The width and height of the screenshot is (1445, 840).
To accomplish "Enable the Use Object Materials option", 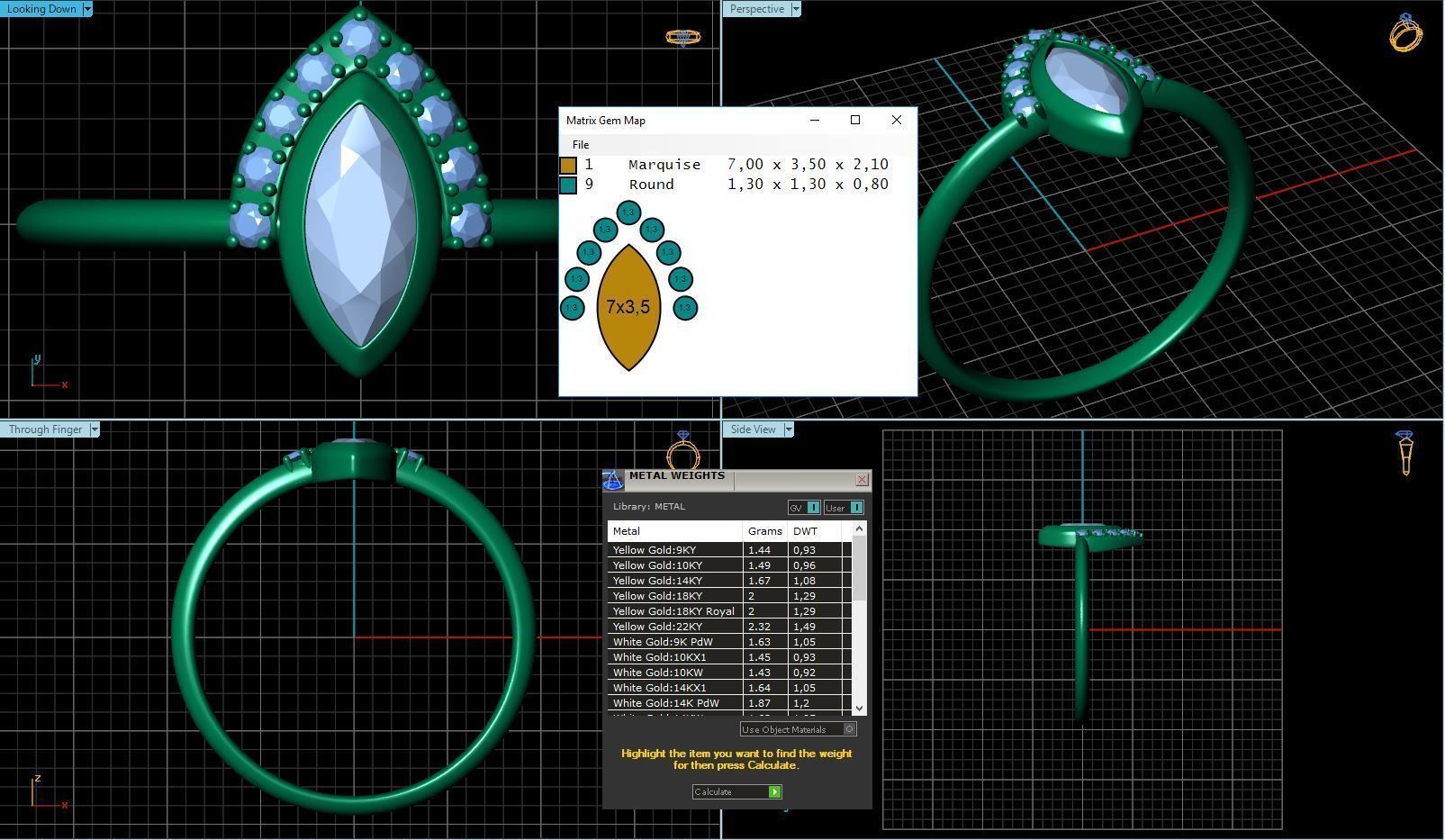I will pos(798,729).
